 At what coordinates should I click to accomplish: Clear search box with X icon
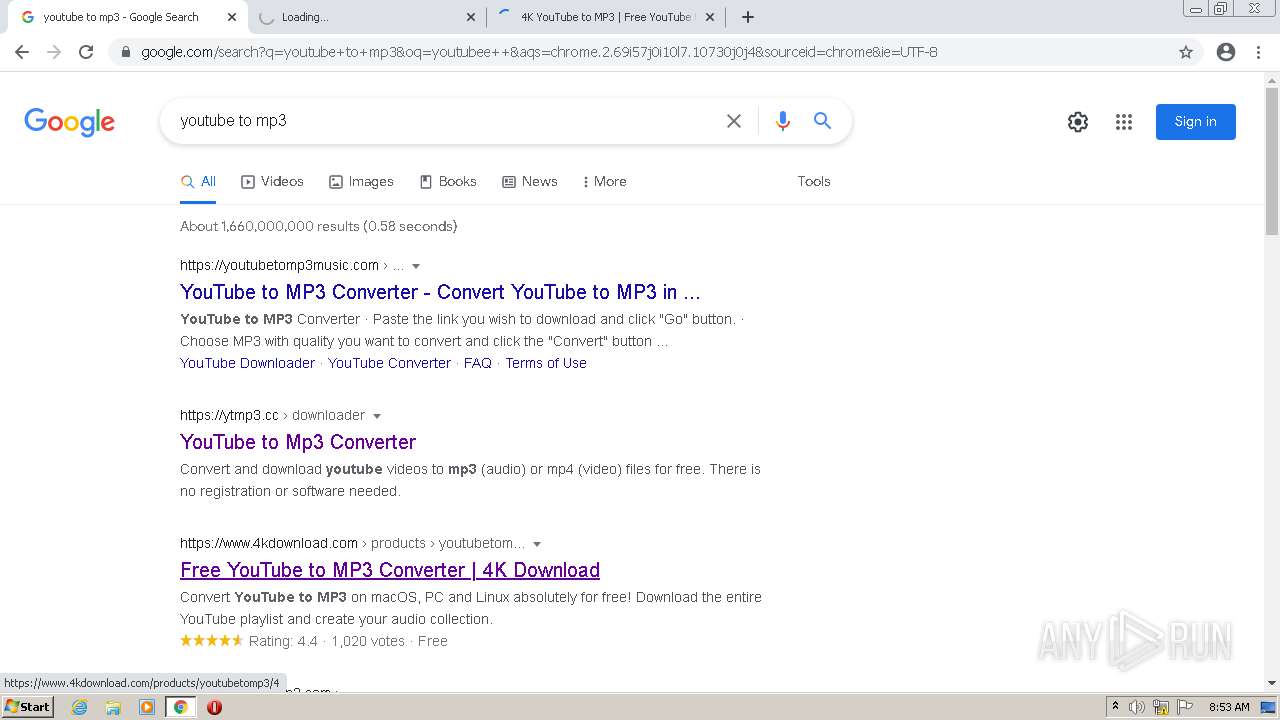pyautogui.click(x=734, y=121)
